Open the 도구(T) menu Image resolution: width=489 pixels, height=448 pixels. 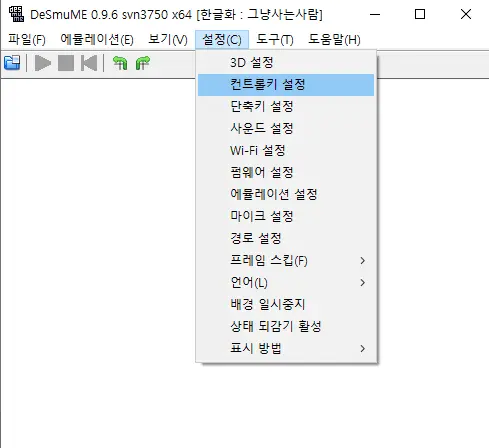(275, 40)
